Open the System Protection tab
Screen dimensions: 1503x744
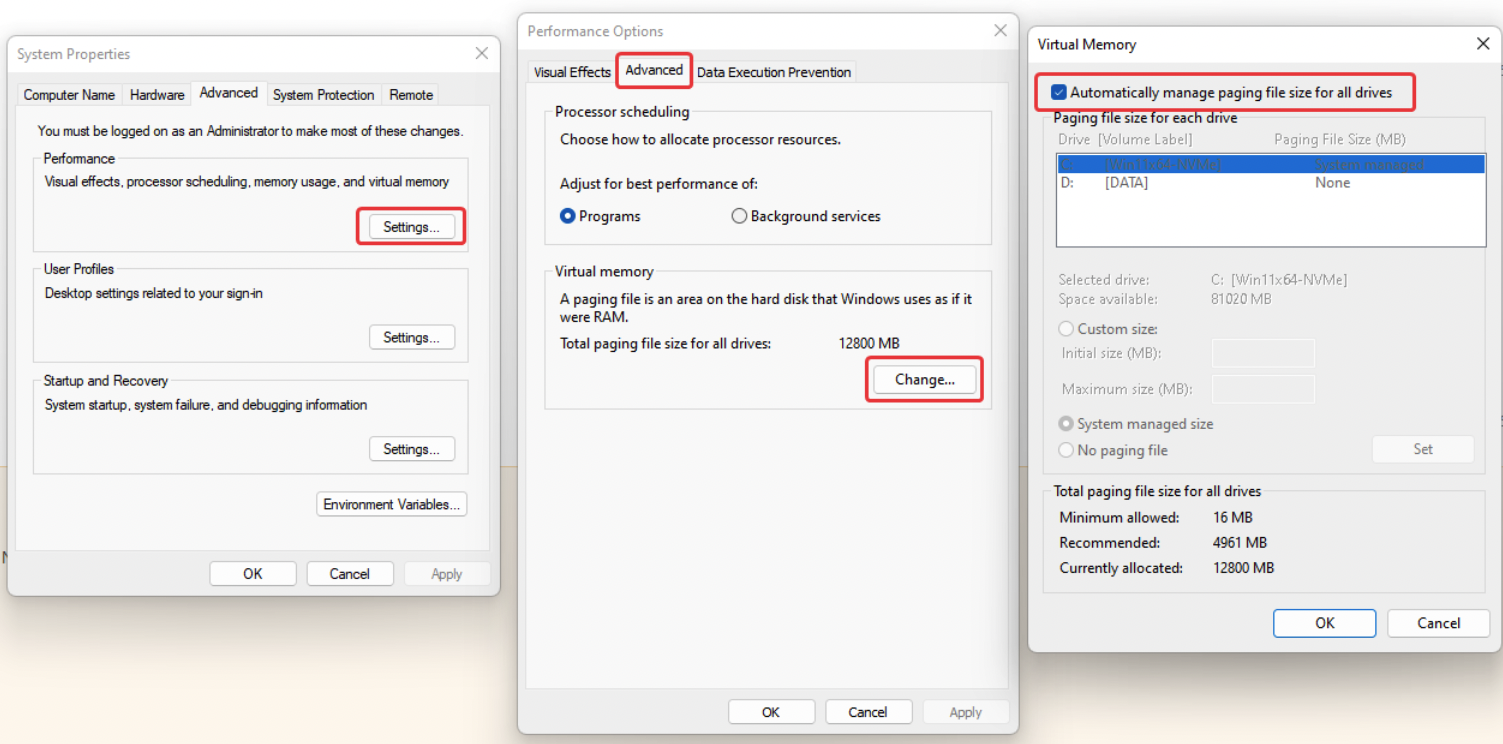(323, 95)
